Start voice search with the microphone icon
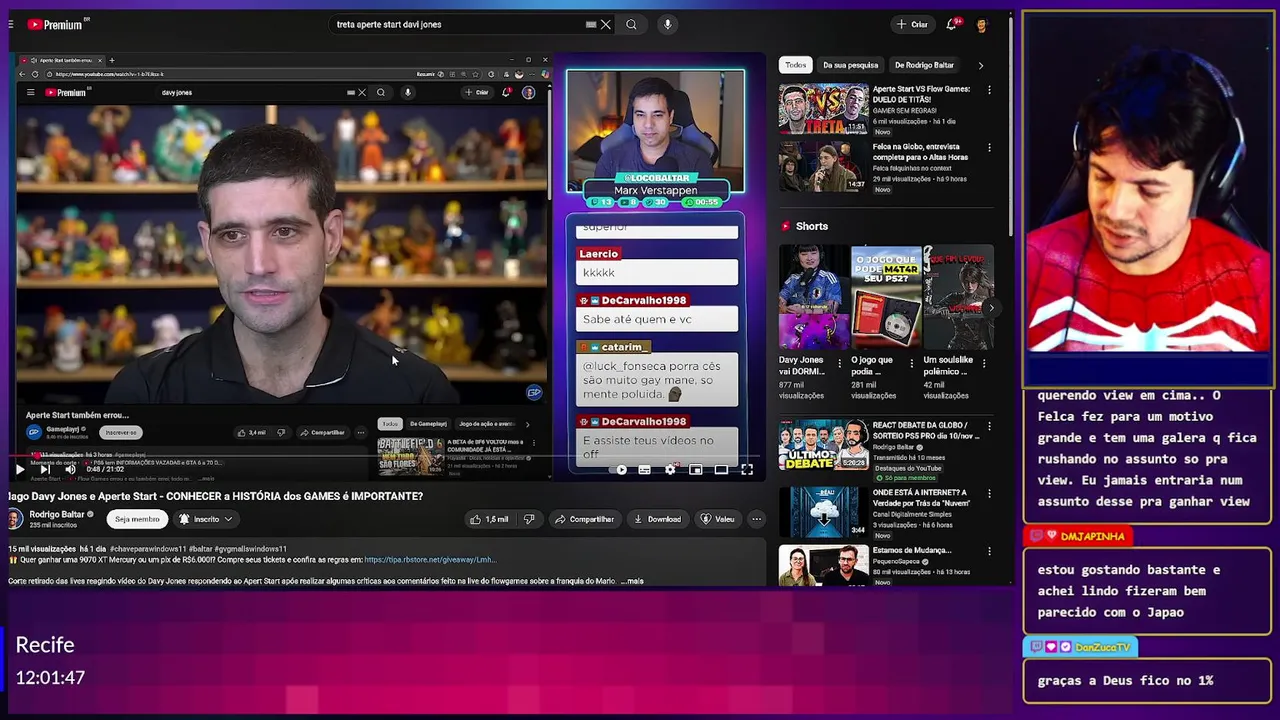1280x720 pixels. tap(668, 24)
